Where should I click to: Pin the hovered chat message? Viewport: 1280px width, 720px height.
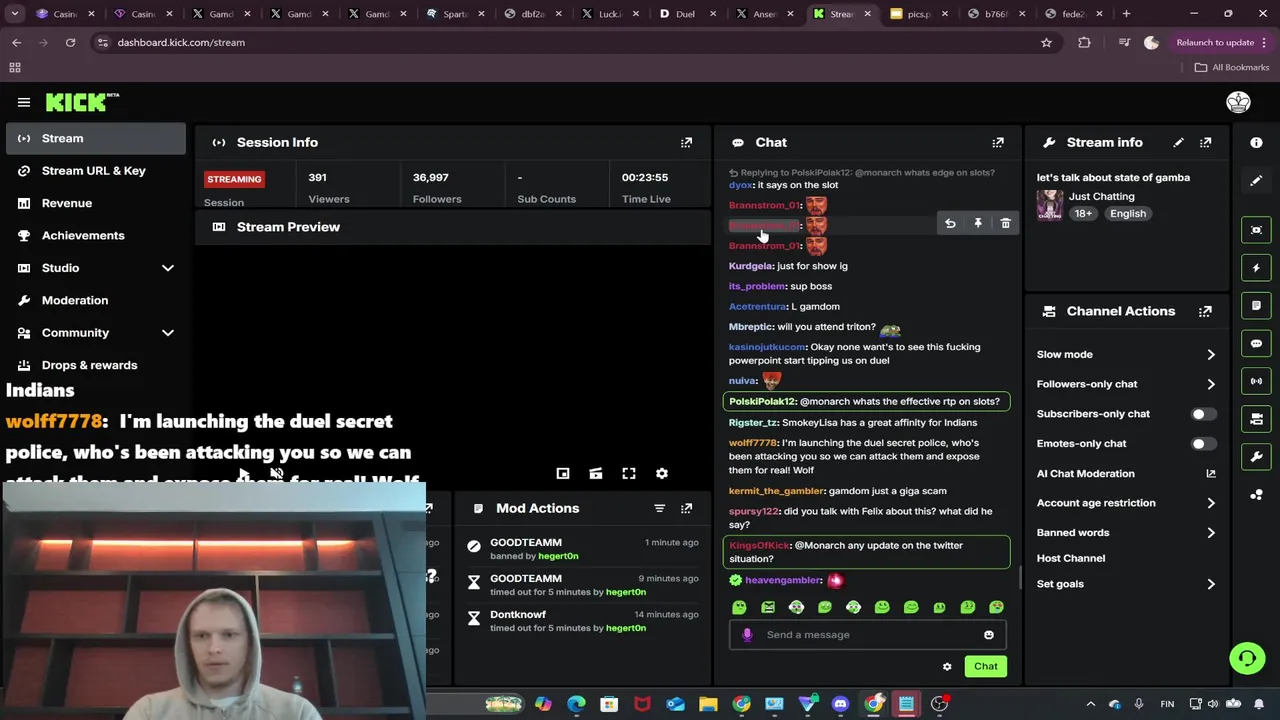tap(978, 224)
